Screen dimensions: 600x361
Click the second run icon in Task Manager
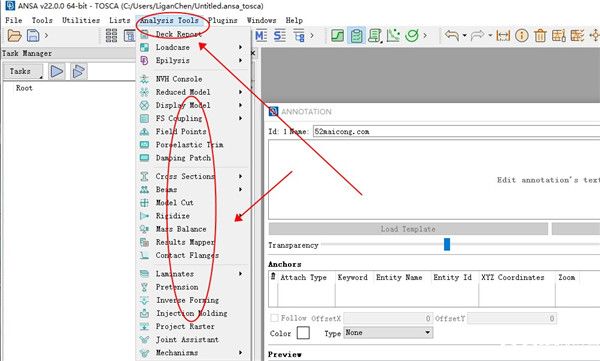(x=78, y=71)
